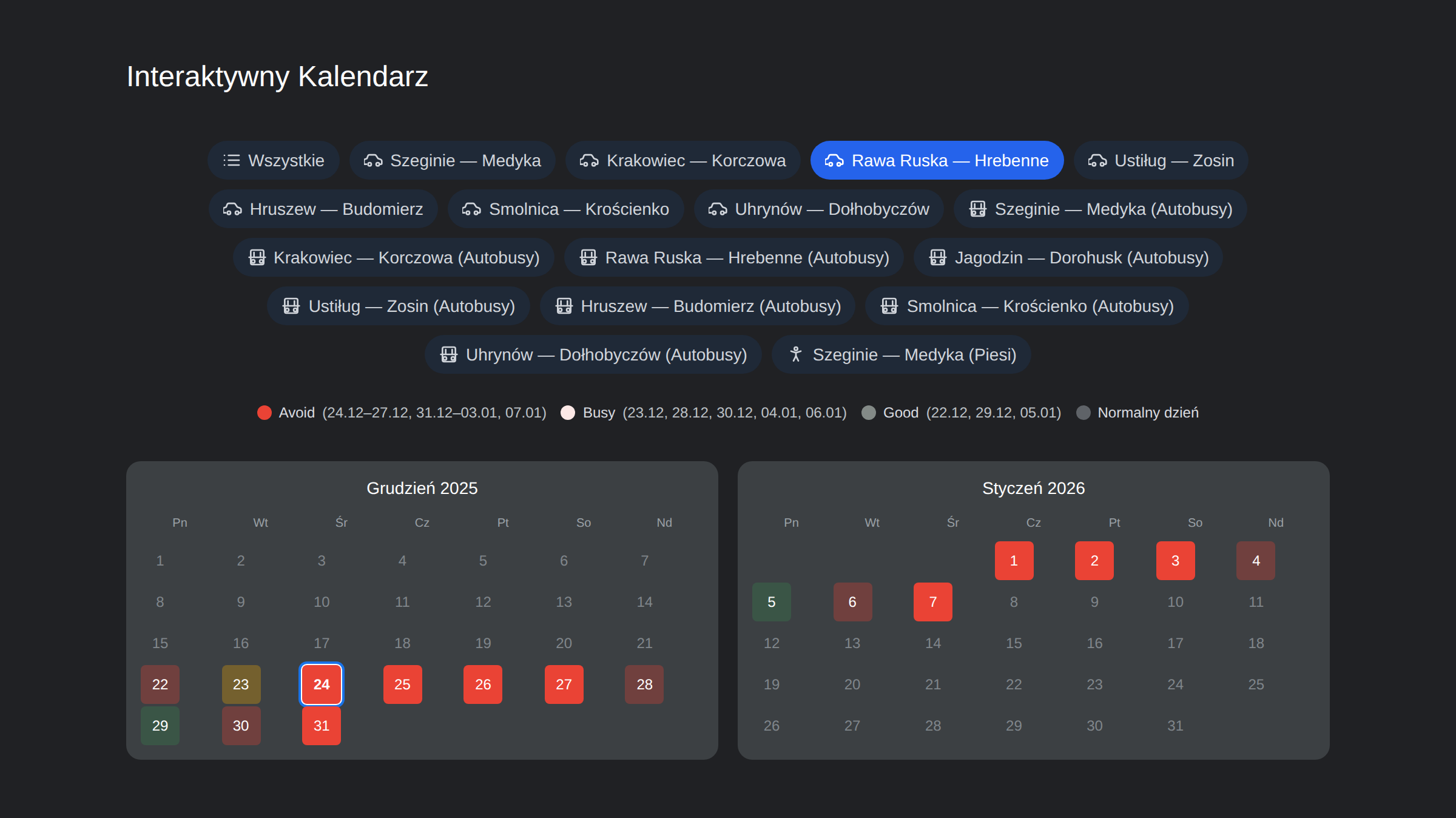Select Krakowiec — Korczowa (Autobusy) filter
Image resolution: width=1456 pixels, height=818 pixels.
coord(393,257)
